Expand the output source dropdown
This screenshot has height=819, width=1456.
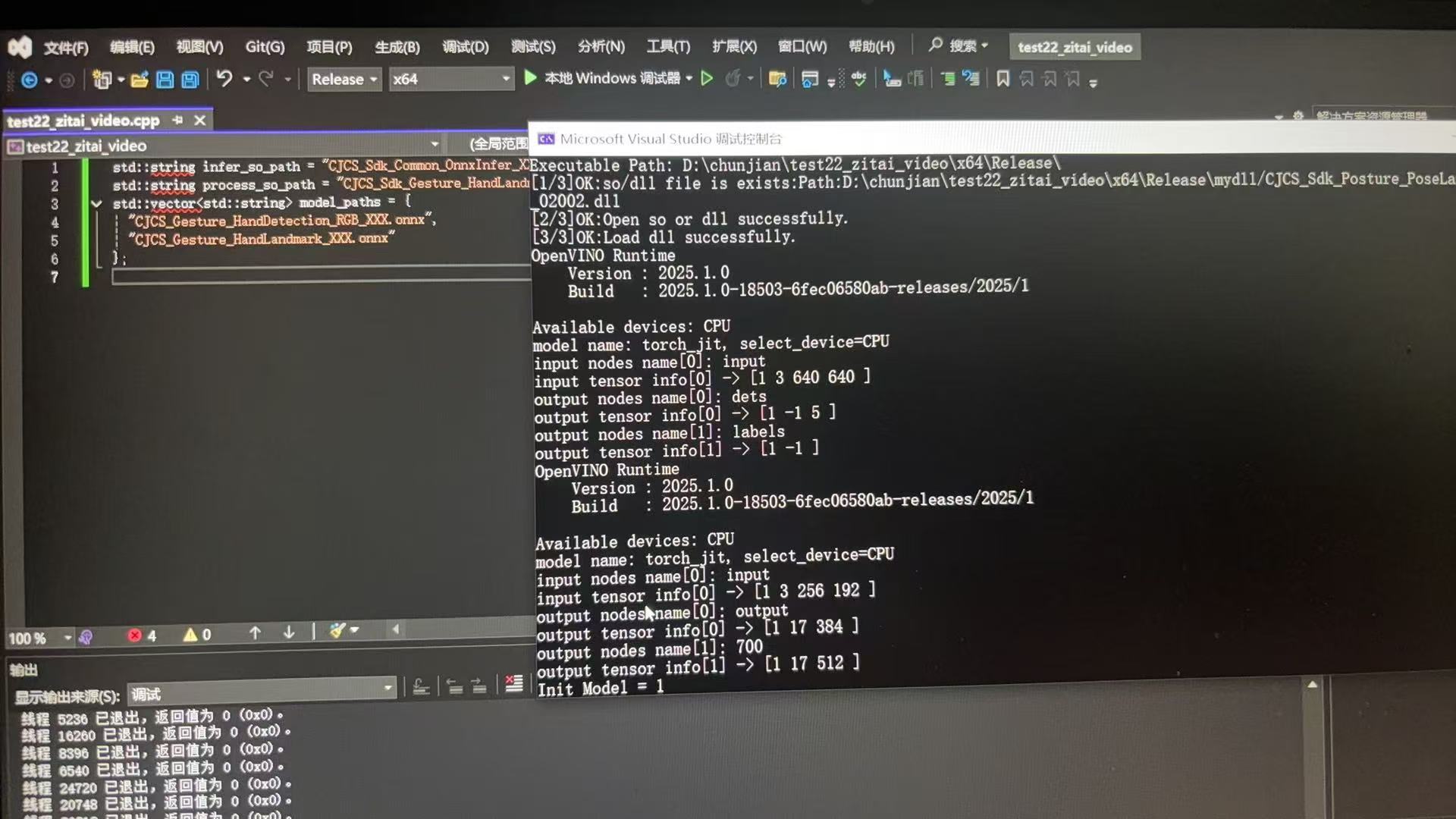388,689
